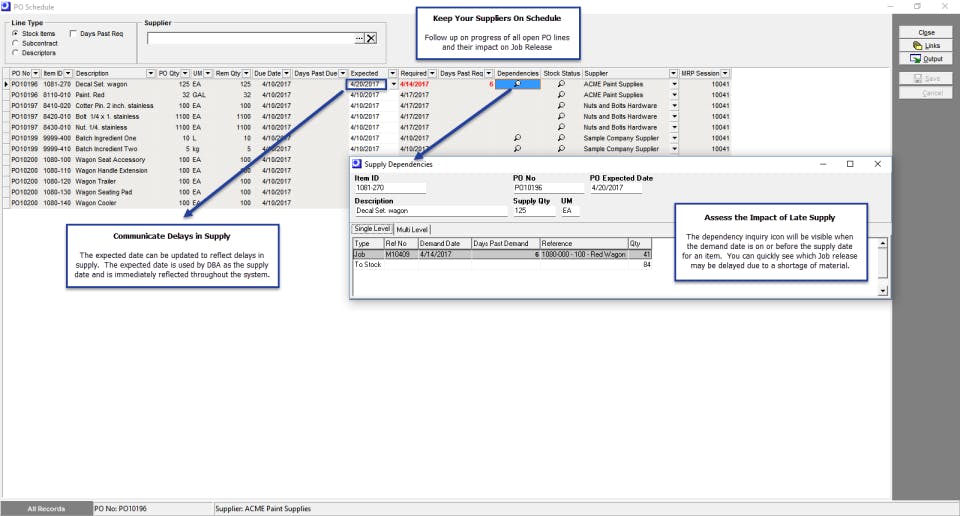Click the Item ID field showing 1081-270

(x=390, y=188)
